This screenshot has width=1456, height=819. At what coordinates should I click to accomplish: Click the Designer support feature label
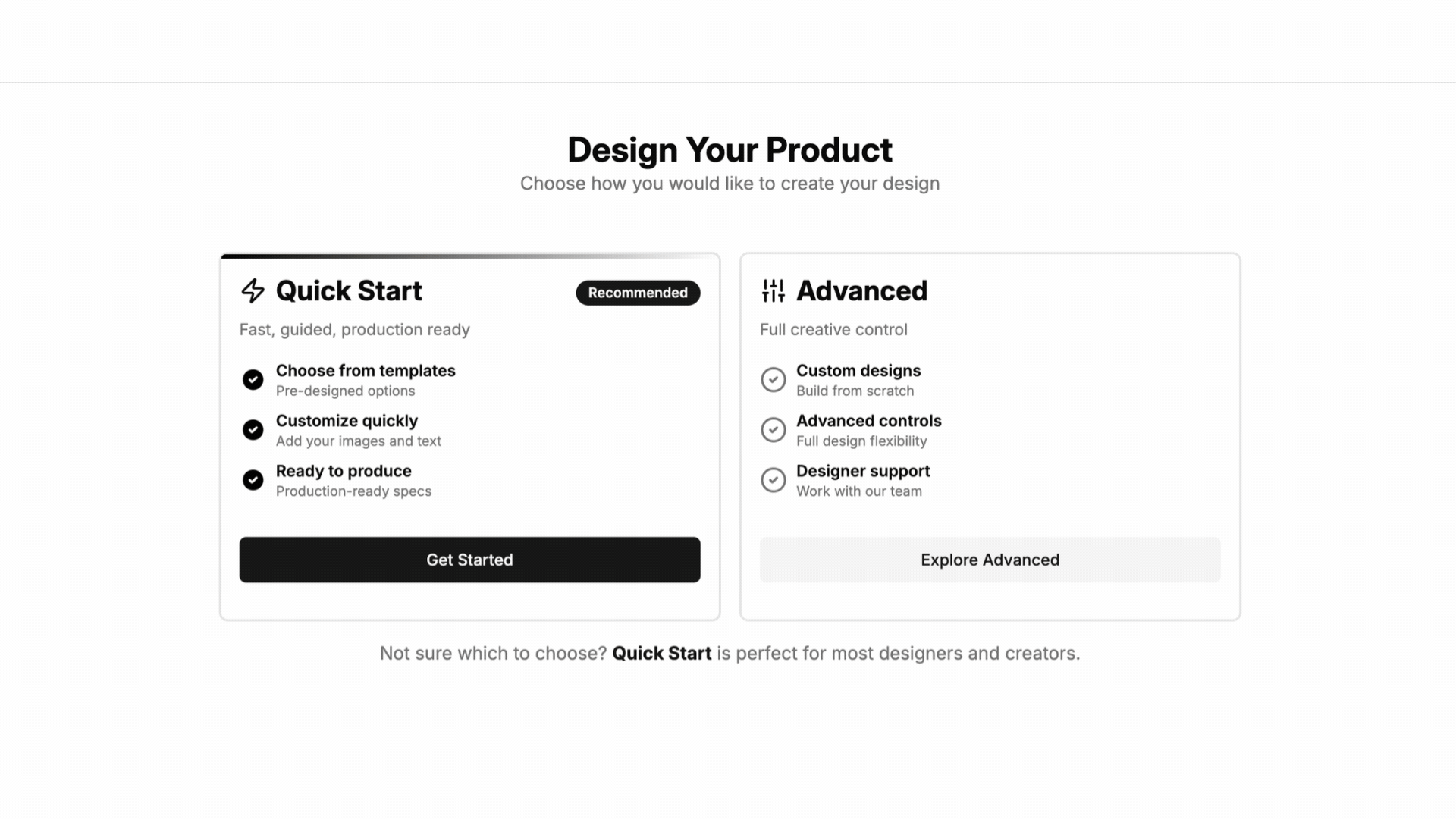pyautogui.click(x=863, y=471)
